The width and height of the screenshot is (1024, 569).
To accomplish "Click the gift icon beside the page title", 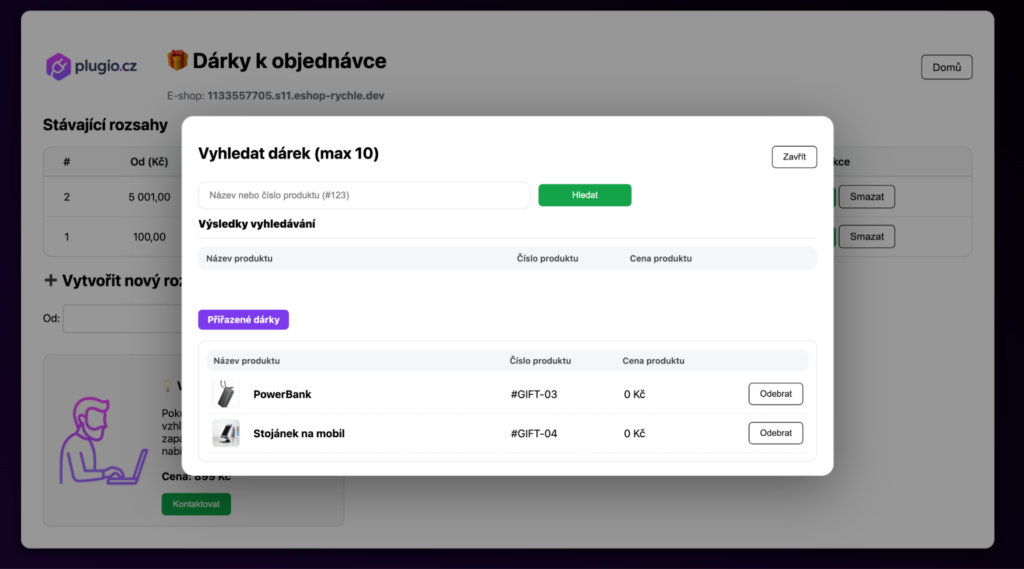I will 177,61.
